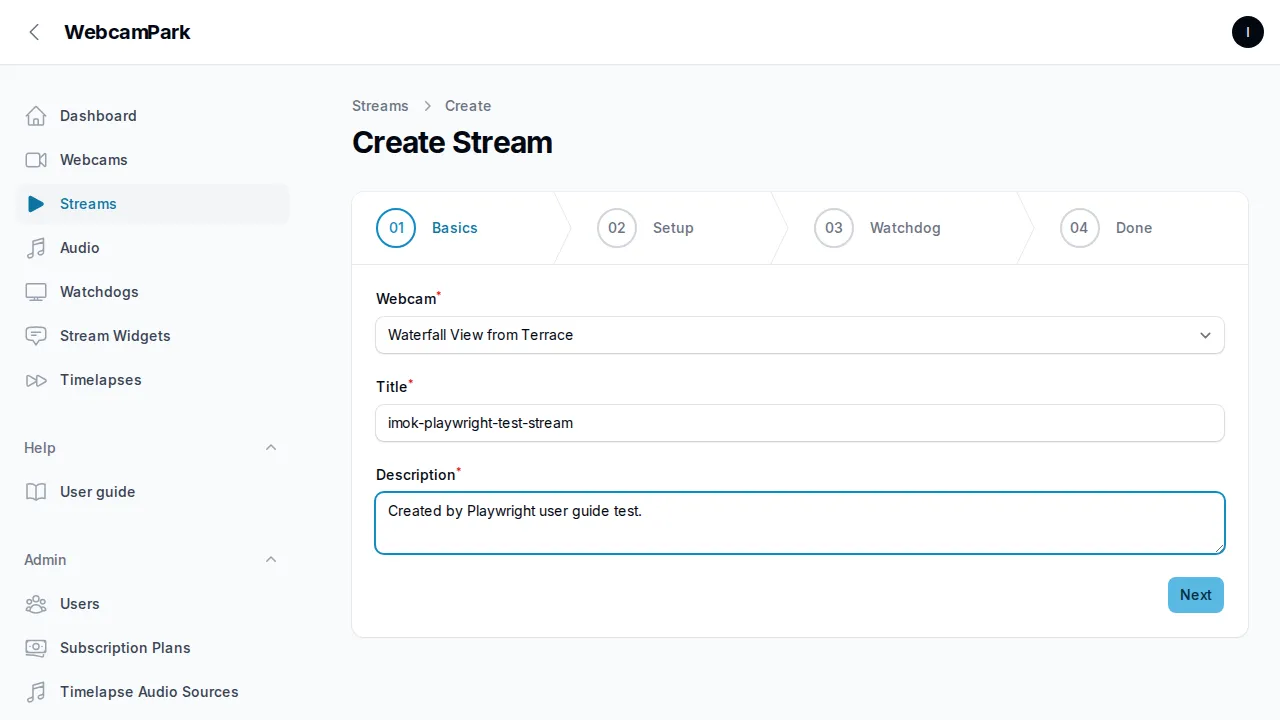Image resolution: width=1280 pixels, height=720 pixels.
Task: Click the breadcrumb separator chevron
Action: click(x=427, y=106)
